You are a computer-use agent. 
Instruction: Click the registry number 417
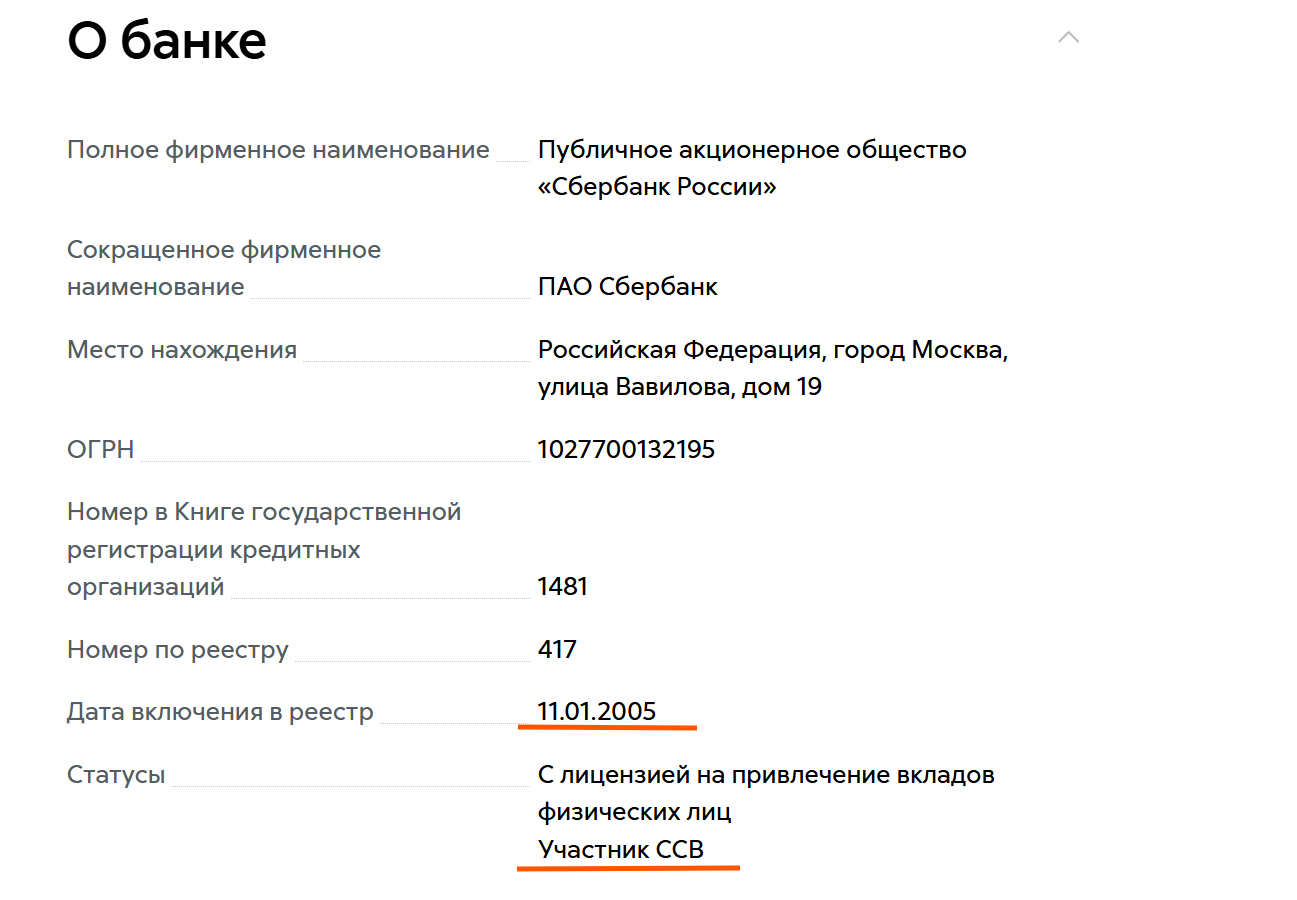555,649
